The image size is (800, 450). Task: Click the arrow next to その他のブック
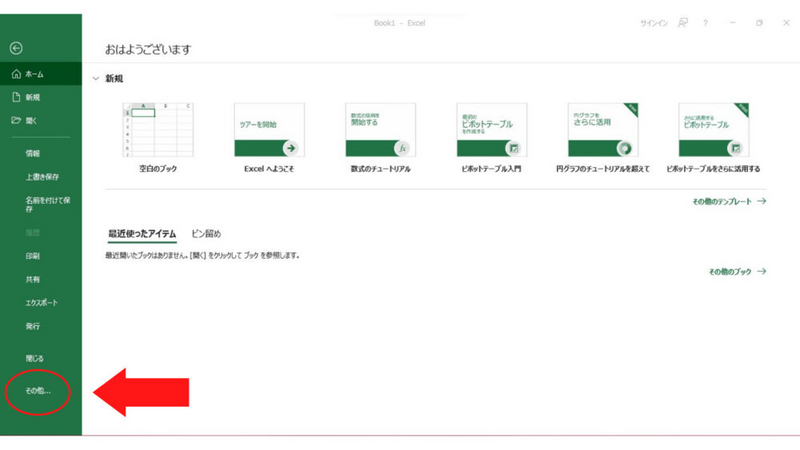click(x=762, y=271)
